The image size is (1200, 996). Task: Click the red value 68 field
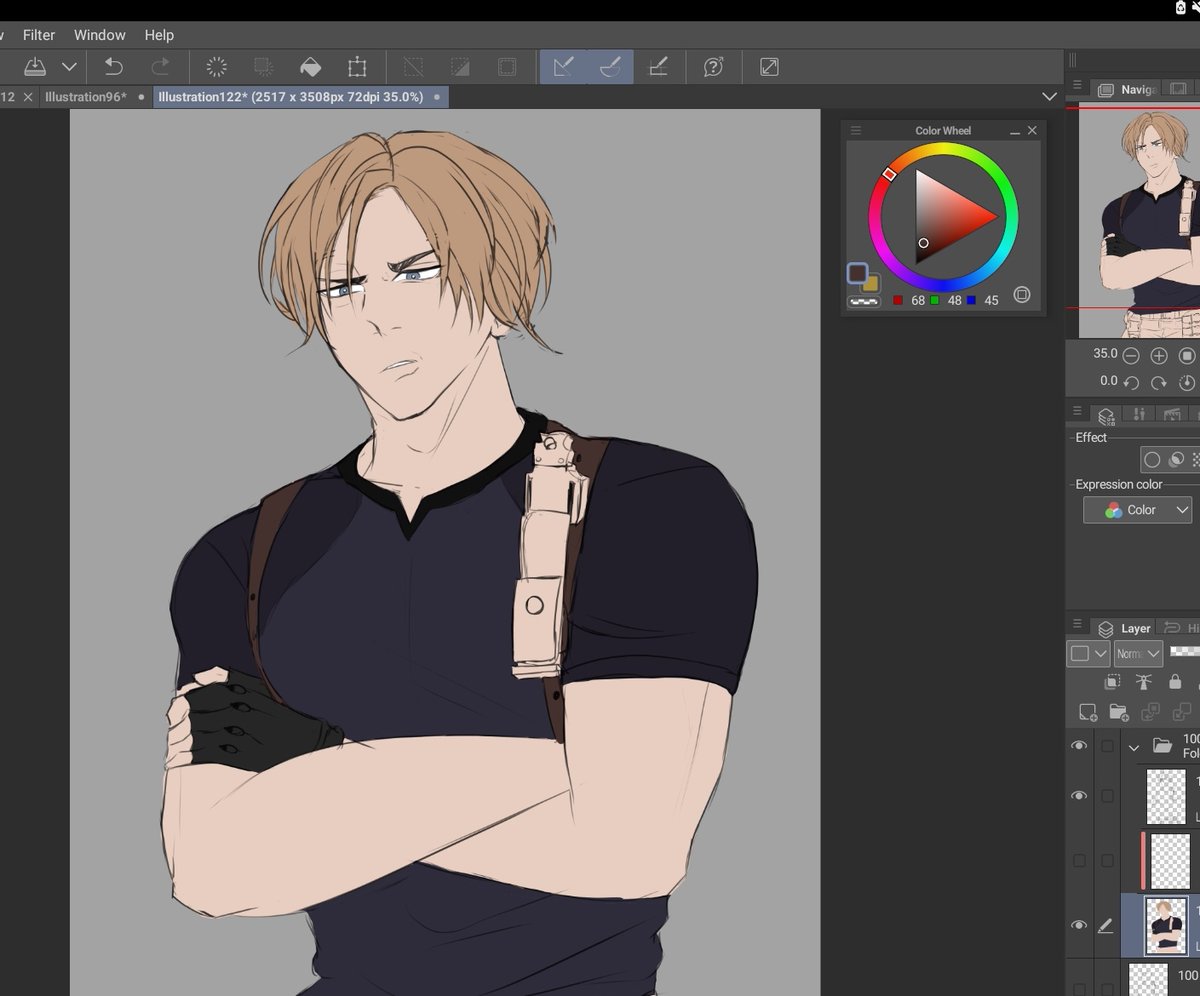pyautogui.click(x=918, y=300)
